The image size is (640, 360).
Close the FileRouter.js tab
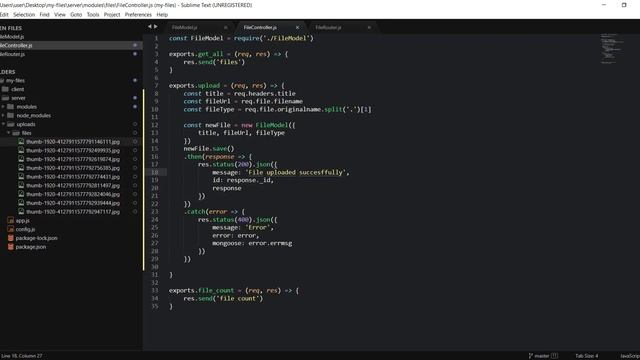369,27
